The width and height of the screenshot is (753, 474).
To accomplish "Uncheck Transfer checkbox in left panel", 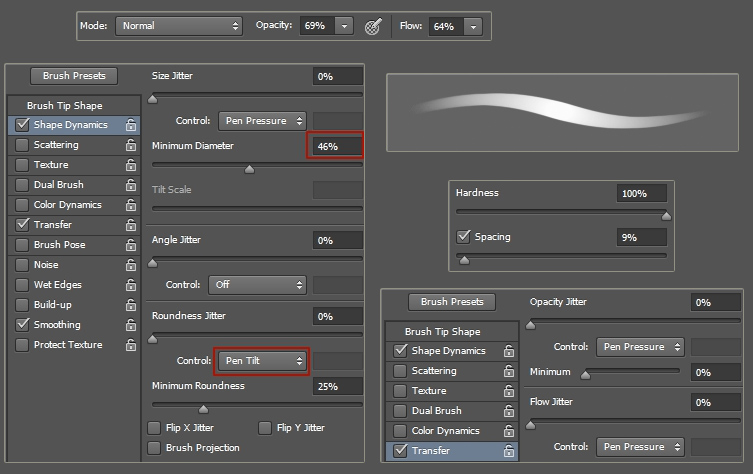I will (22, 225).
